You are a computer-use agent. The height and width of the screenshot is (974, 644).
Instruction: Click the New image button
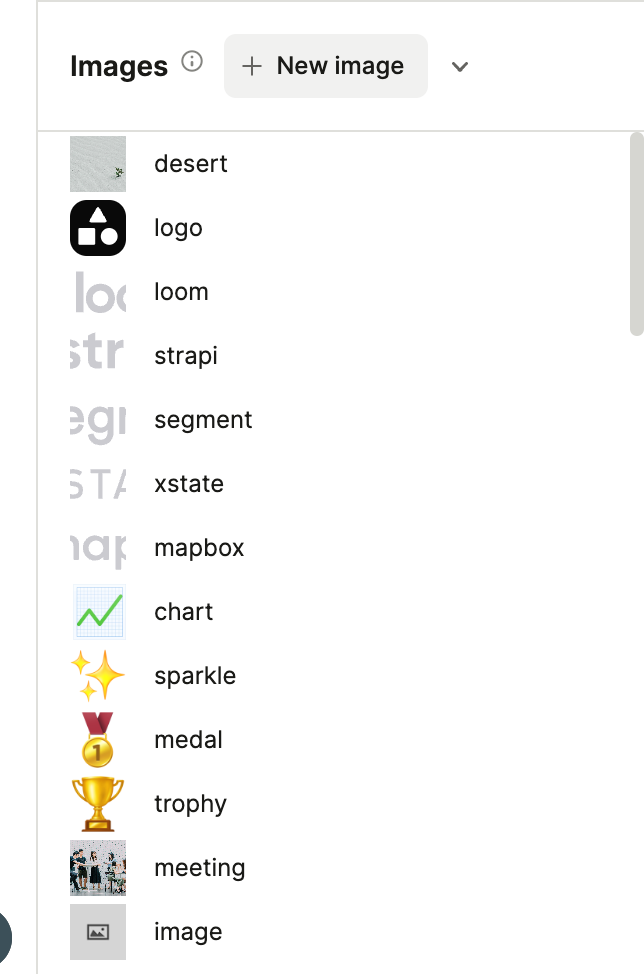326,66
